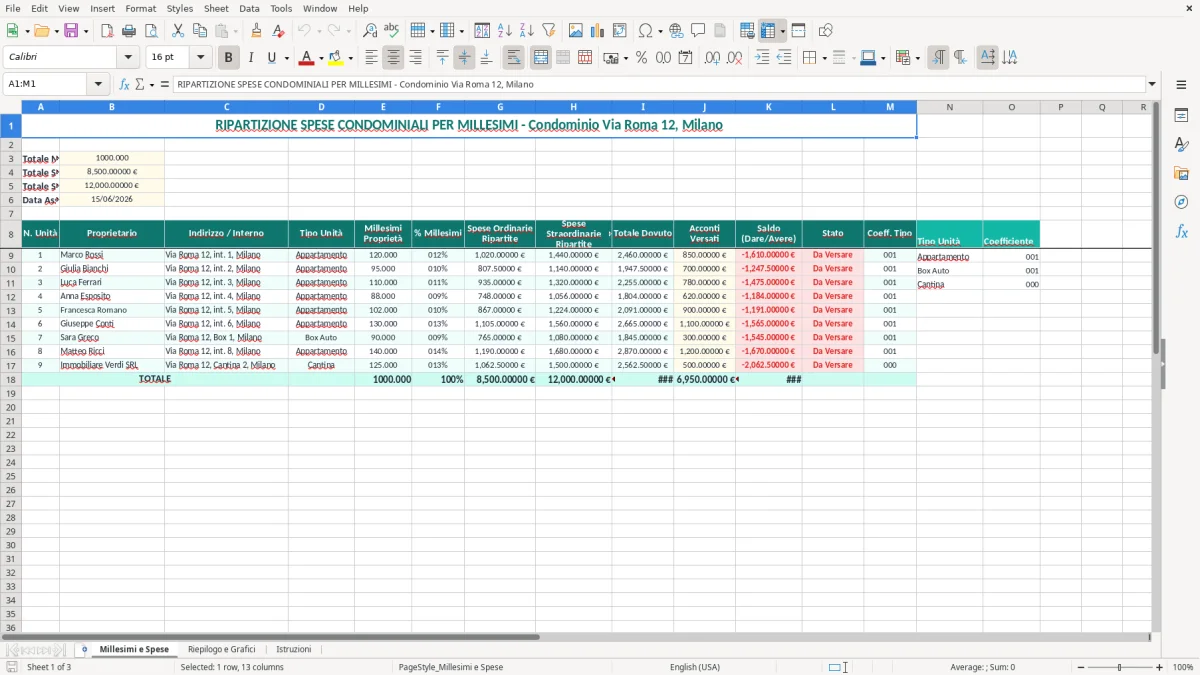Screen dimensions: 1200x675
Task: Insert an image
Action: point(576,31)
